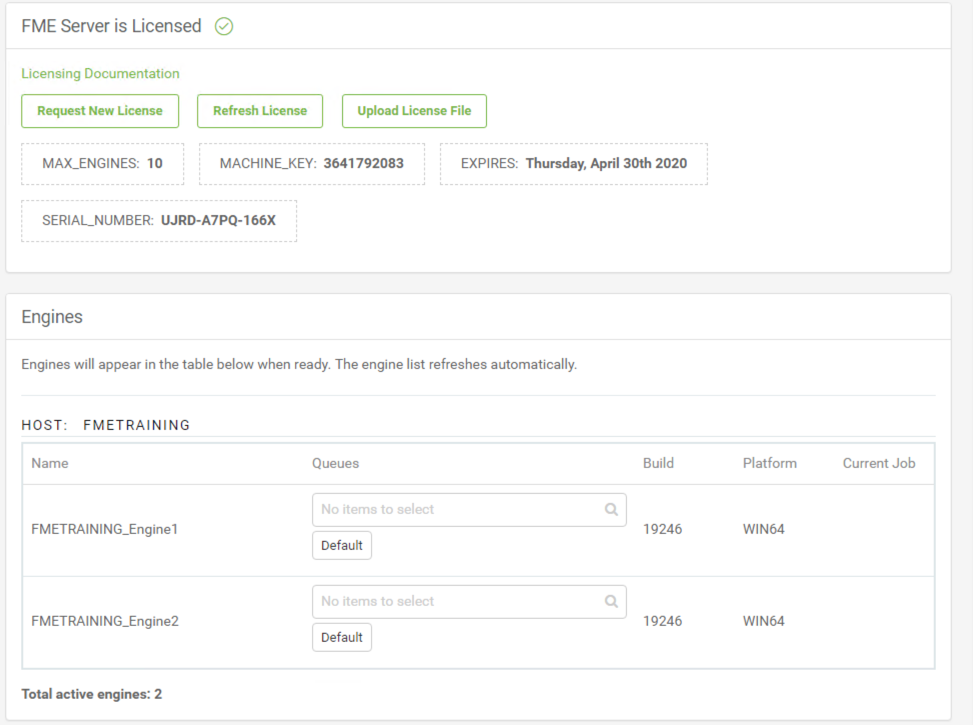
Task: Open queue selector for FMETRAINING_Engine1
Action: 469,510
